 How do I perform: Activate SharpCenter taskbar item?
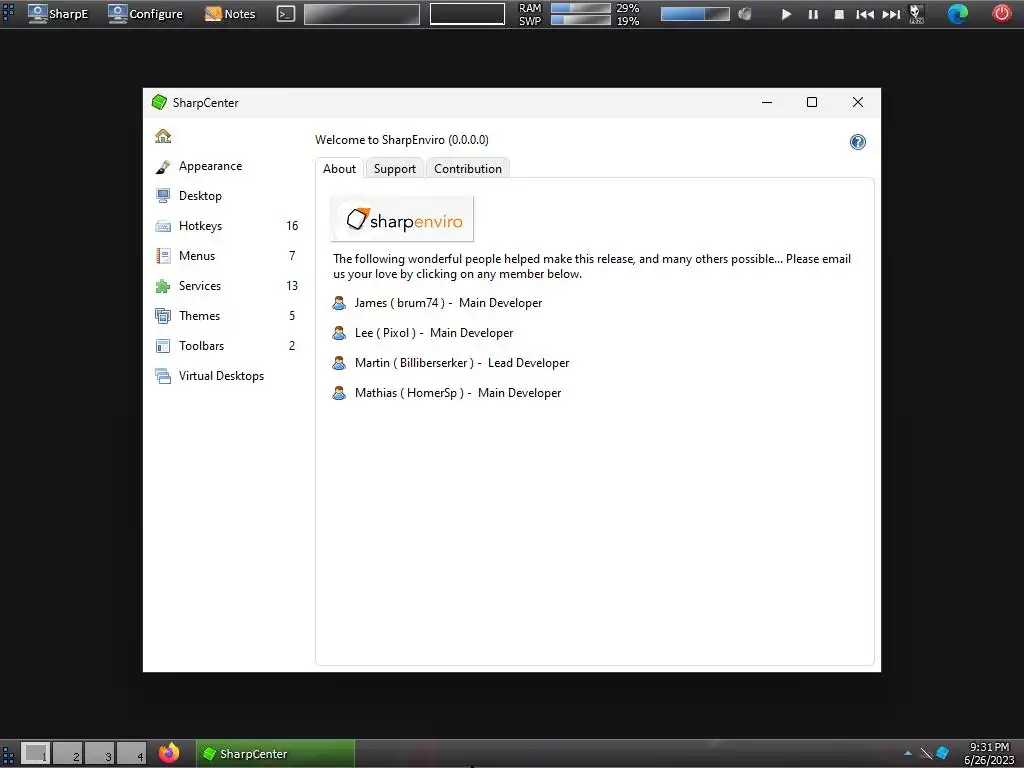coord(276,754)
